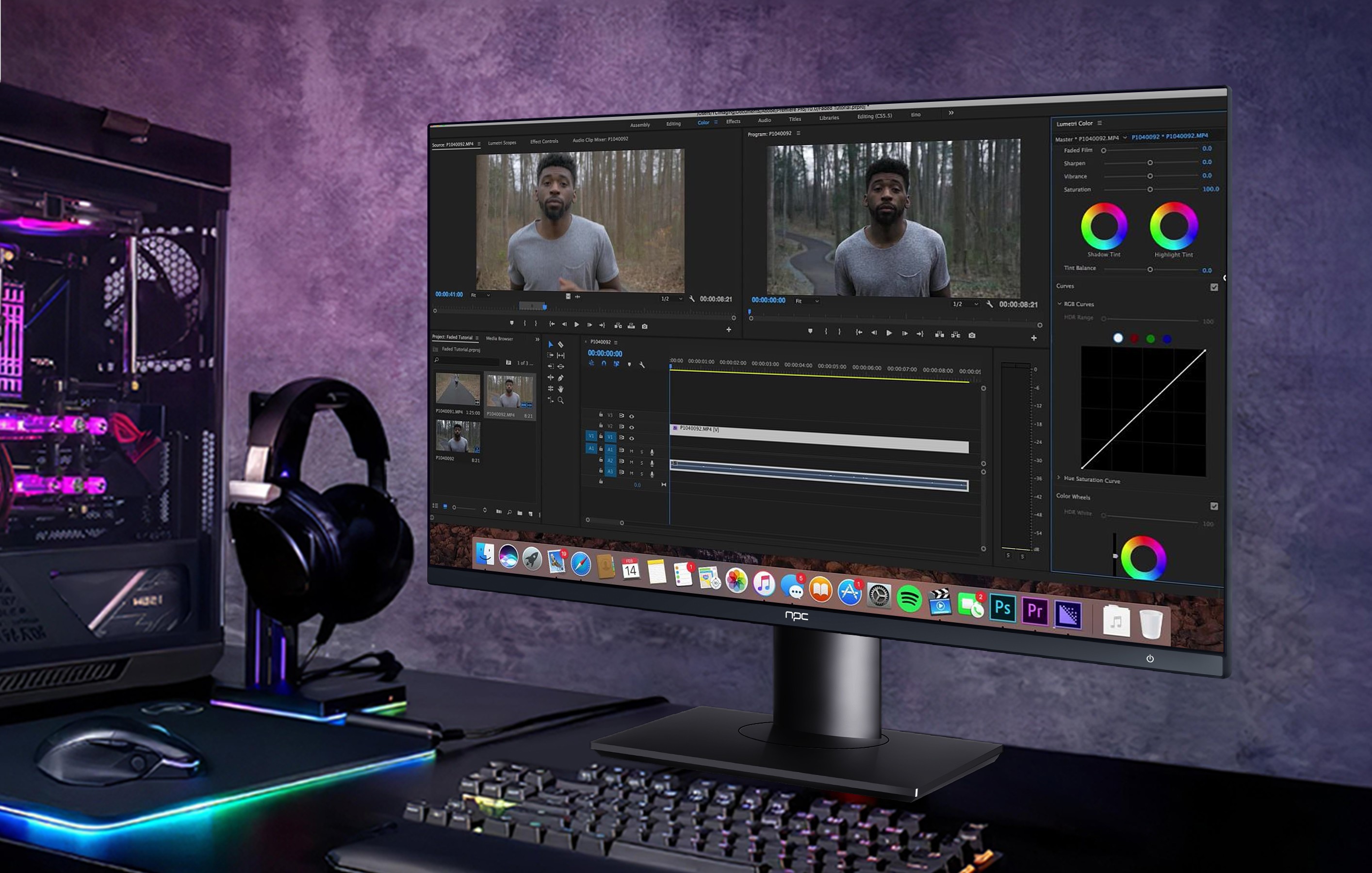
Task: Select the P1040091.MP4 thumbnail in Project panel
Action: 457,389
